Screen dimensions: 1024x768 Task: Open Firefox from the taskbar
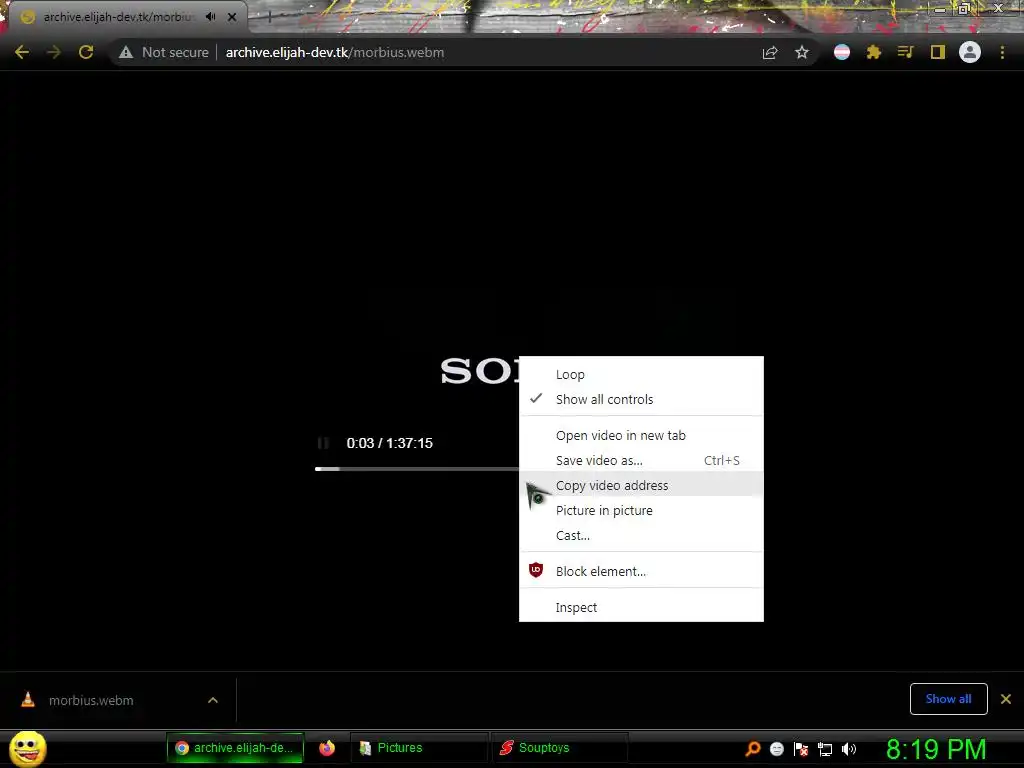pyautogui.click(x=327, y=748)
